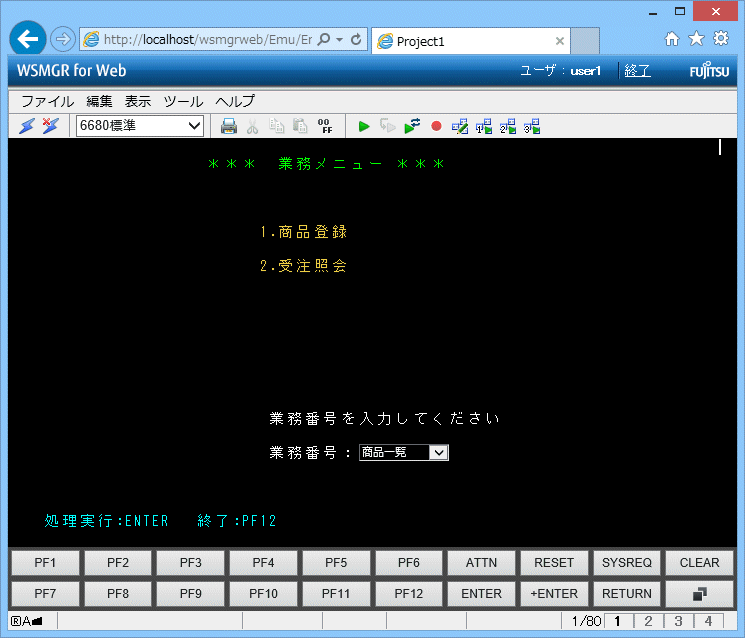Switch to session 2 in status bar
Image resolution: width=745 pixels, height=638 pixels.
click(648, 621)
